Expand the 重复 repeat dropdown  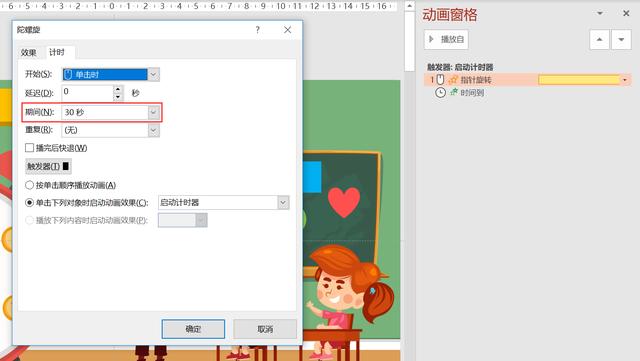[153, 130]
